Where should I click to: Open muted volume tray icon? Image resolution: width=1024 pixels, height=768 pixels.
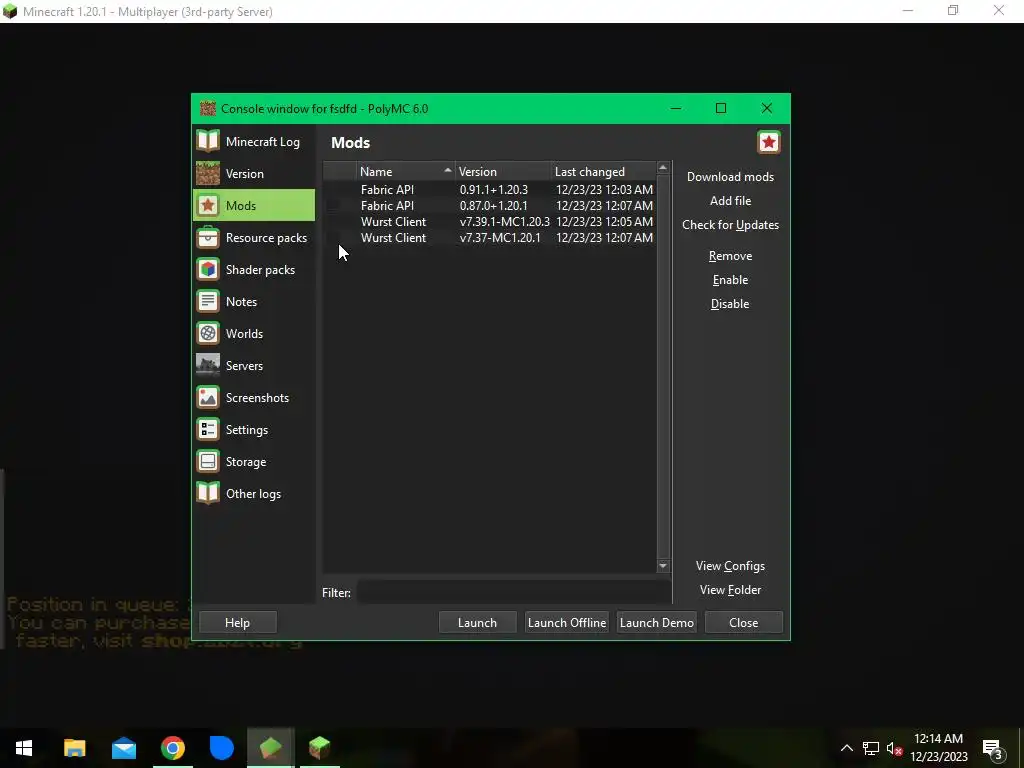point(894,748)
